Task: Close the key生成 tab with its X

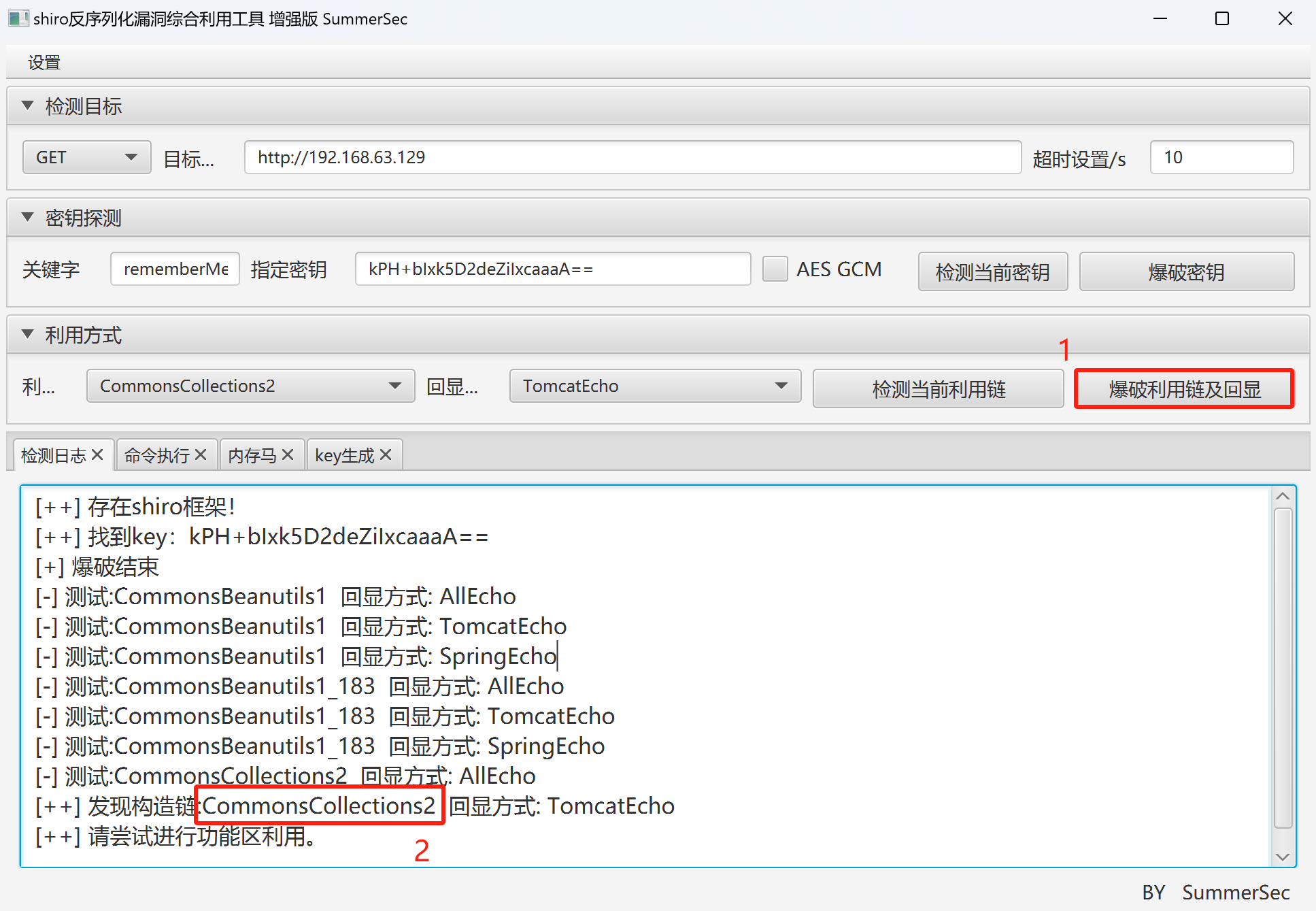Action: (386, 454)
